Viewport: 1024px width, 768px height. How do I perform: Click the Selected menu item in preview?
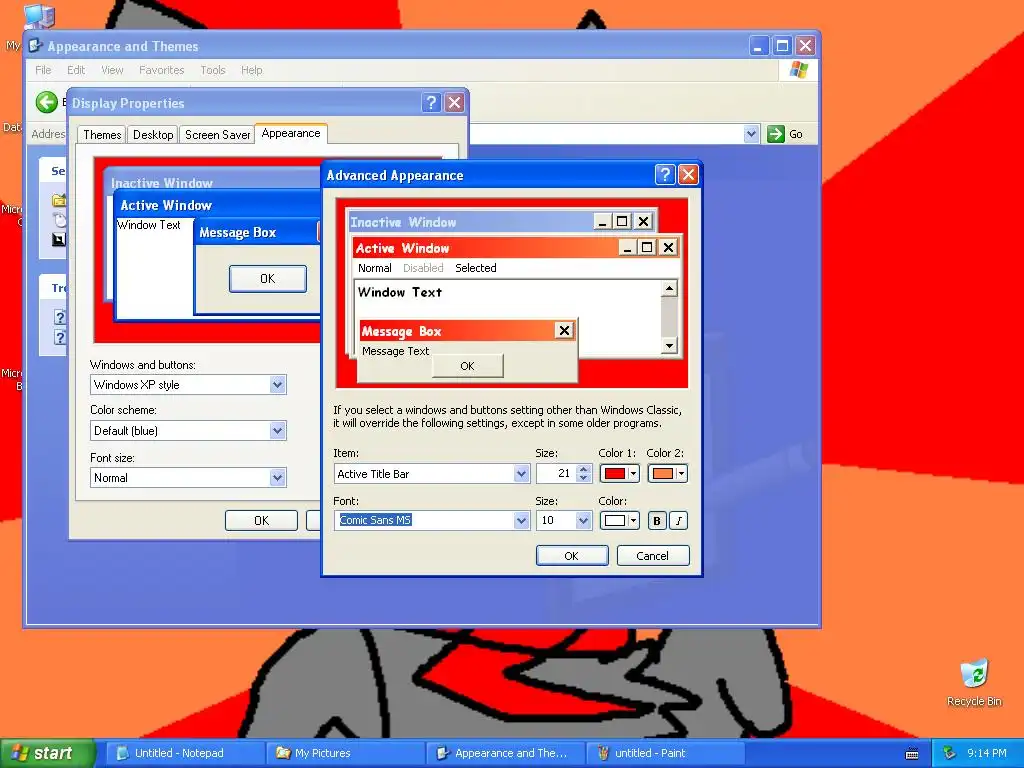pos(475,268)
